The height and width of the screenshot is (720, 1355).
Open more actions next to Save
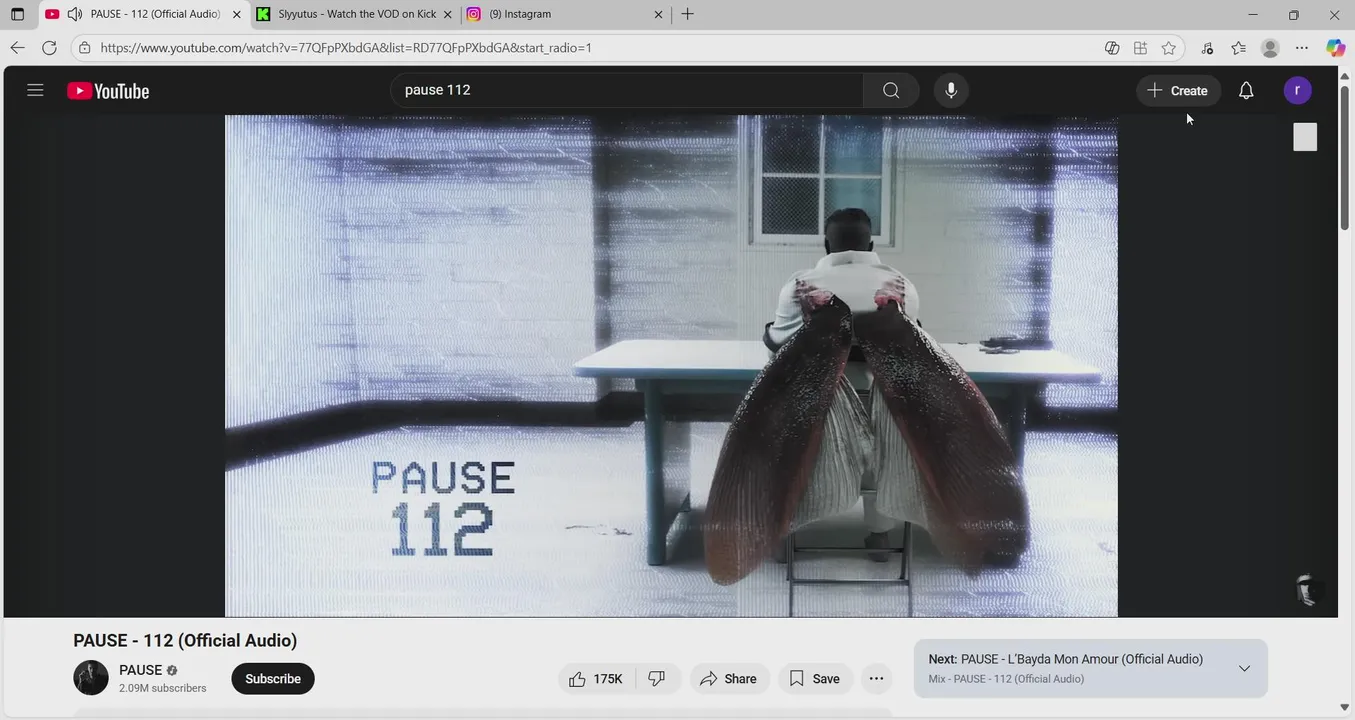(x=876, y=679)
